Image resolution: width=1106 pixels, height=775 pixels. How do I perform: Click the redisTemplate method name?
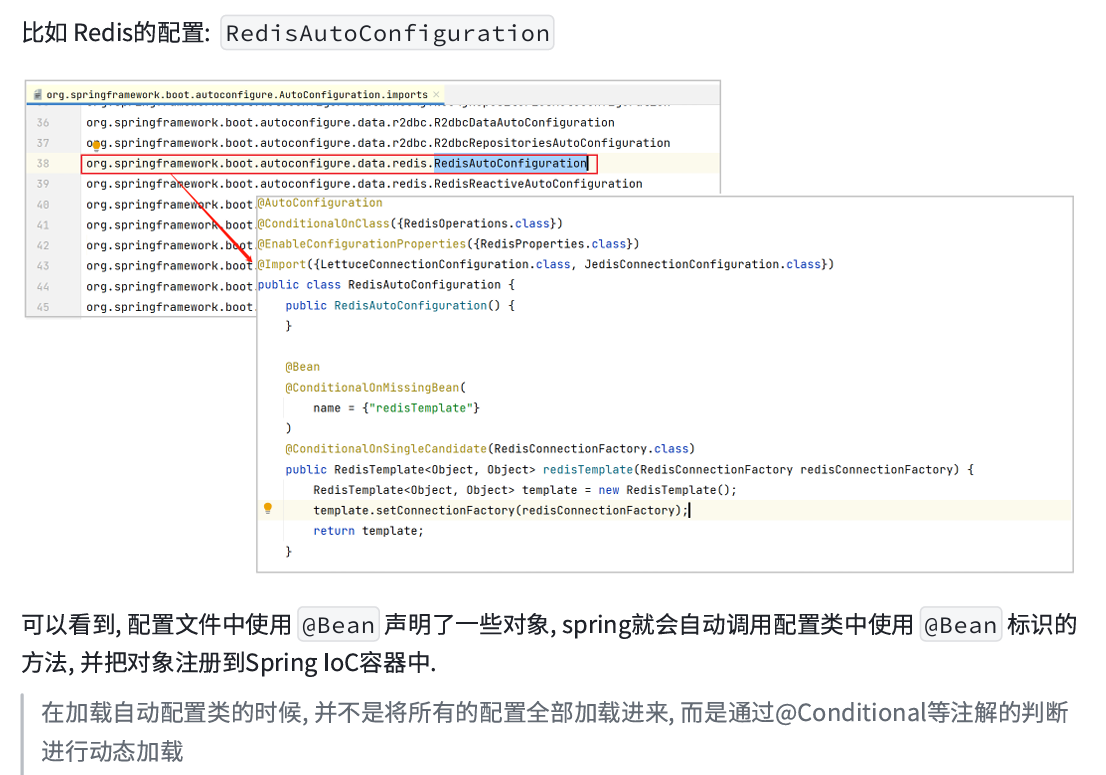pyautogui.click(x=588, y=470)
